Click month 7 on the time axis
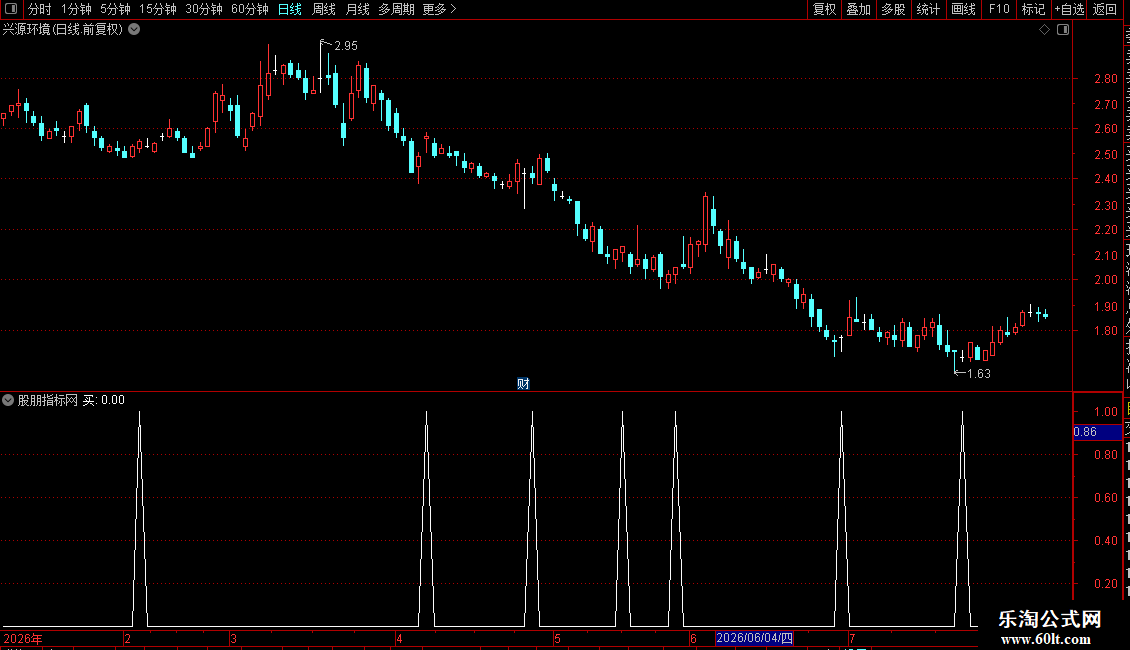Screen dimensions: 1130x650 [x=852, y=638]
